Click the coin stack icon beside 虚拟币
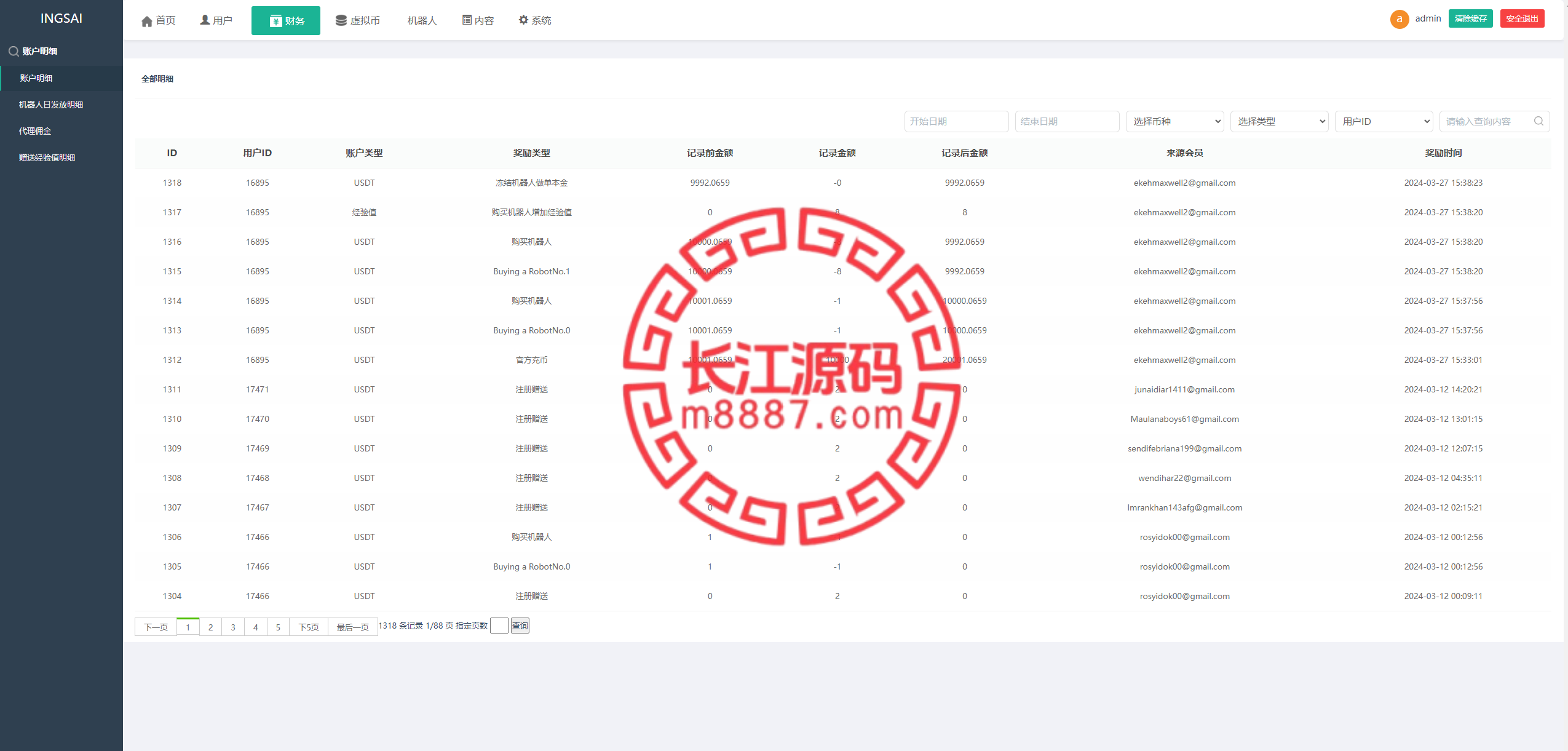This screenshot has width=1568, height=751. tap(341, 20)
